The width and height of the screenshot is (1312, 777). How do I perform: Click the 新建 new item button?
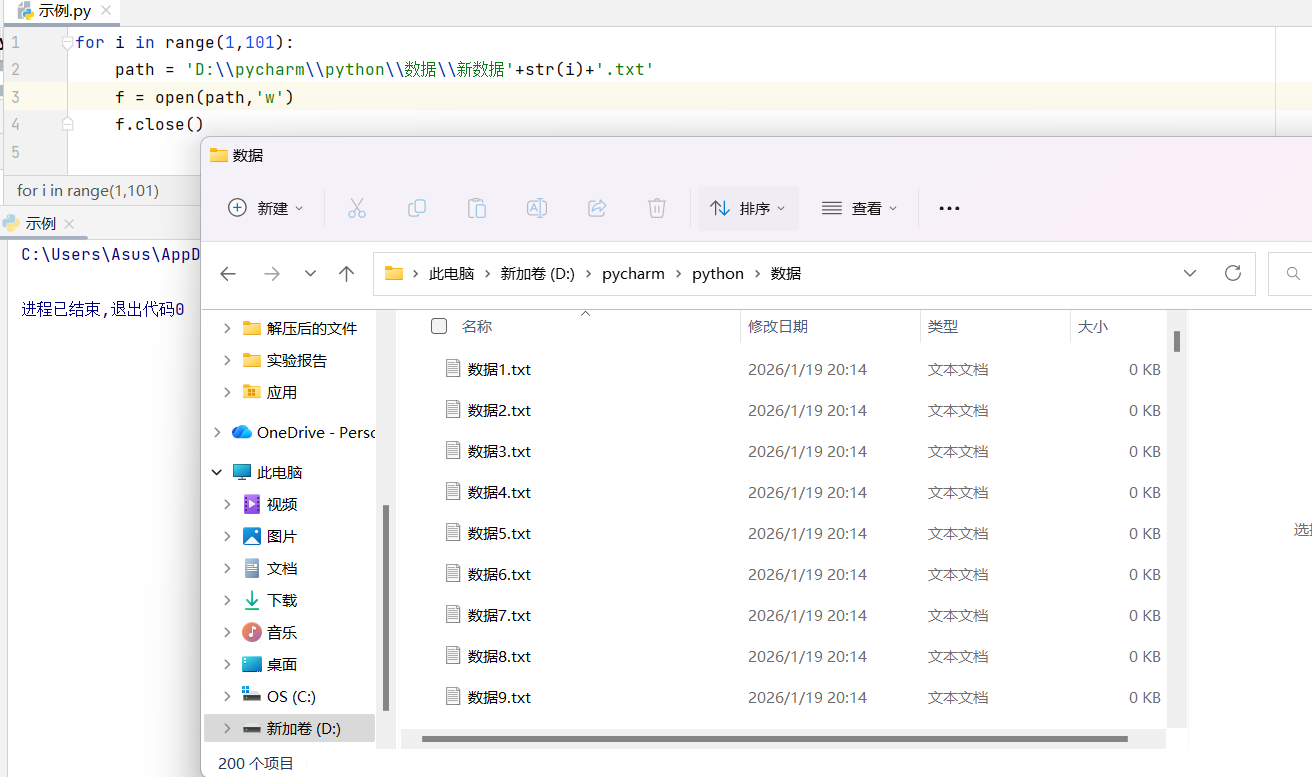(265, 208)
